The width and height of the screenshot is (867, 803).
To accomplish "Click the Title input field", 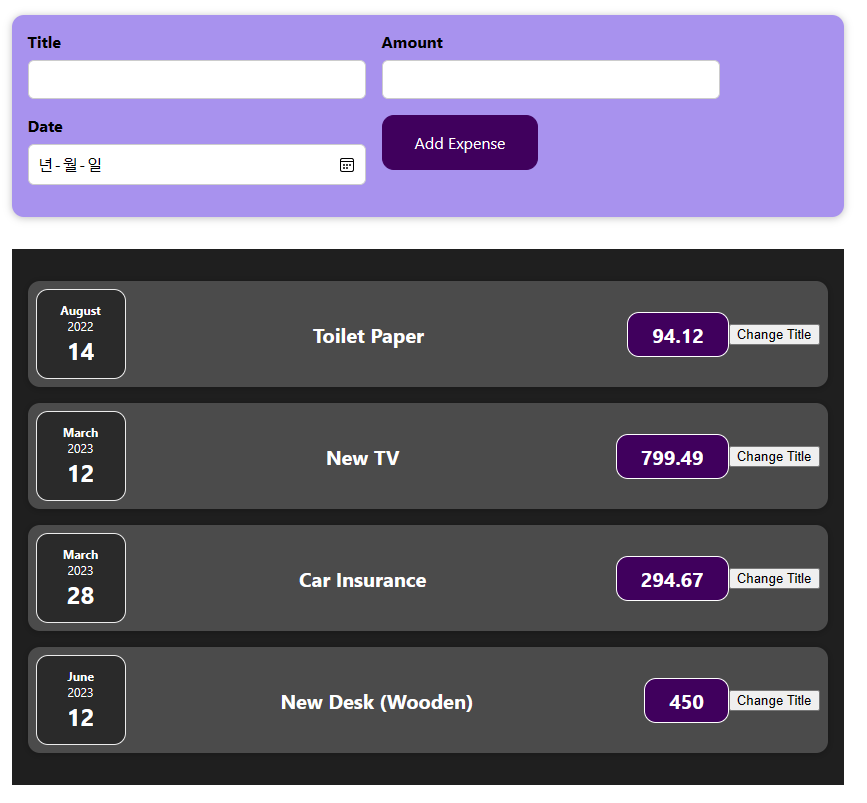I will click(197, 80).
